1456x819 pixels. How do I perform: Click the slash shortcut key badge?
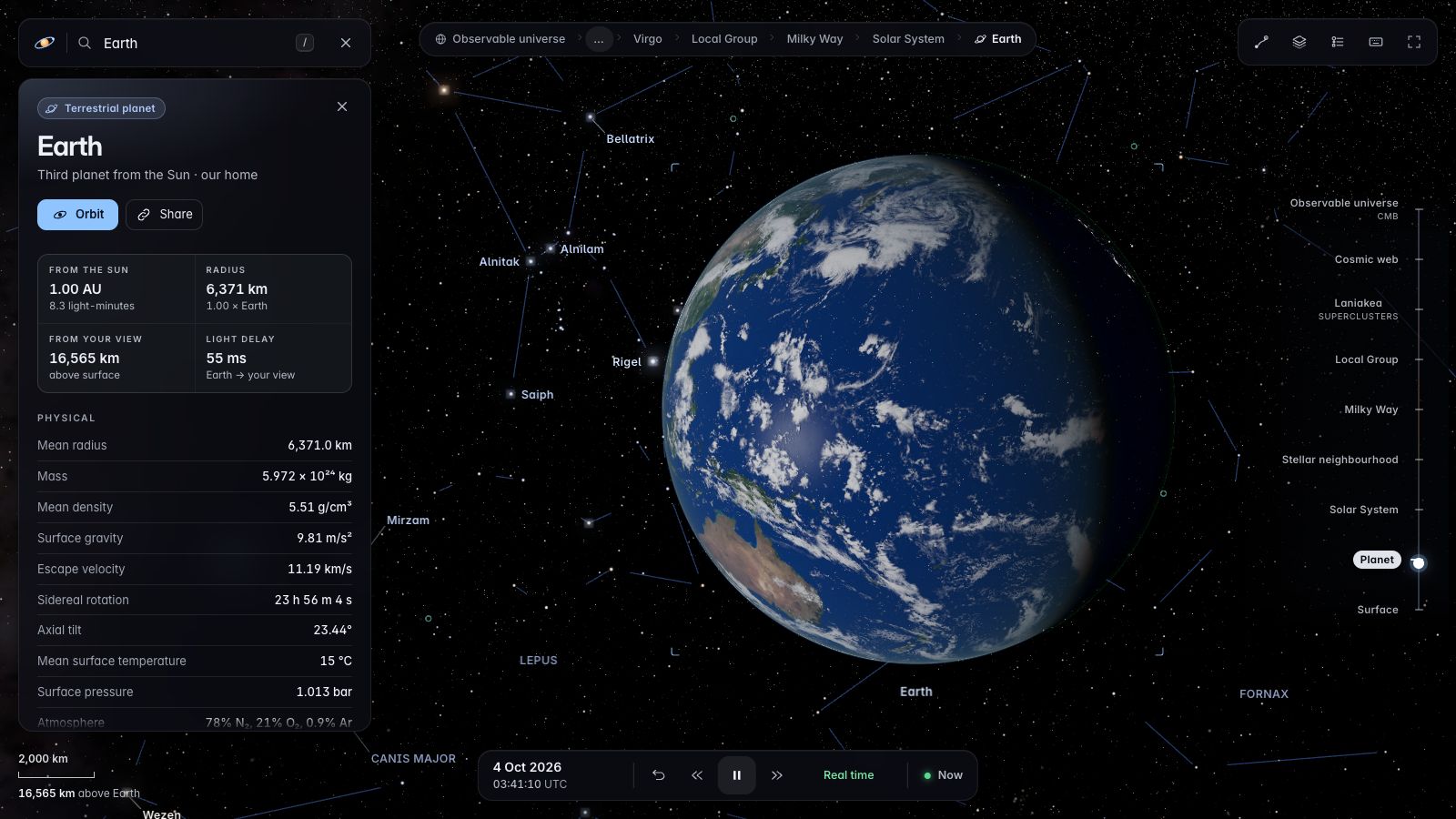tap(305, 43)
